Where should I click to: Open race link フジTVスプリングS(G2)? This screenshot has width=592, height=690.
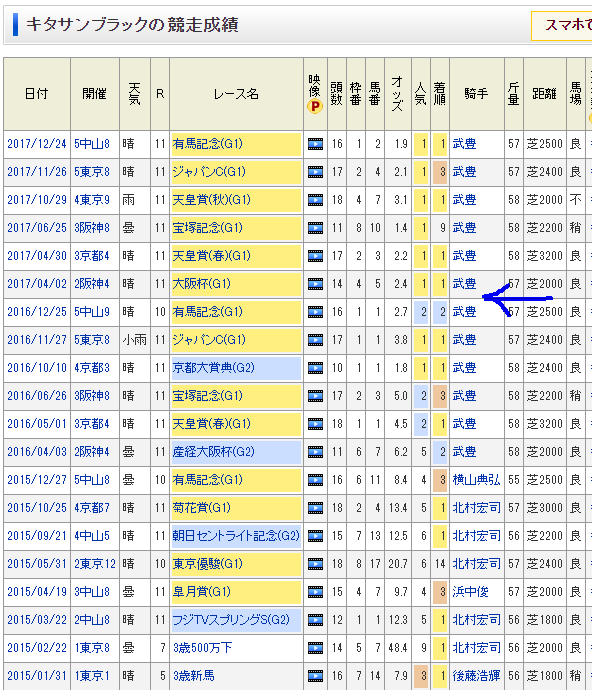click(231, 620)
